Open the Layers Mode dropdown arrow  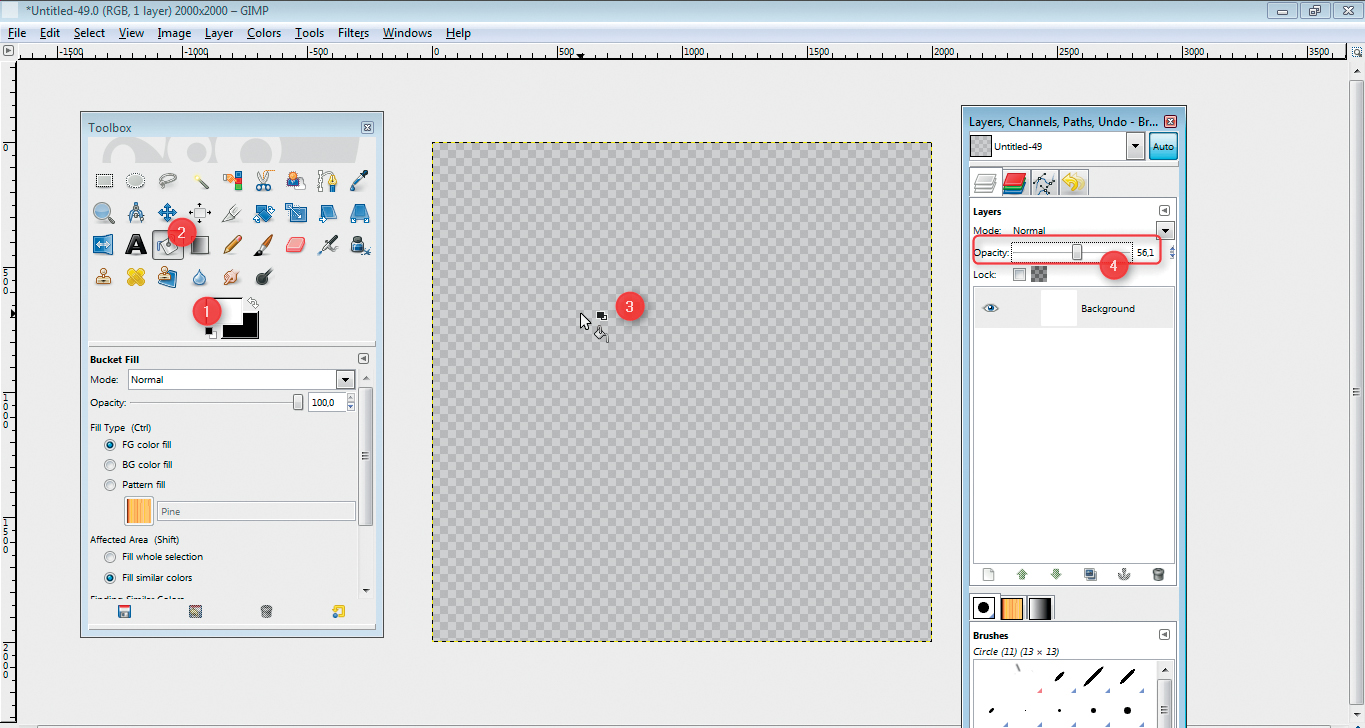point(1165,231)
